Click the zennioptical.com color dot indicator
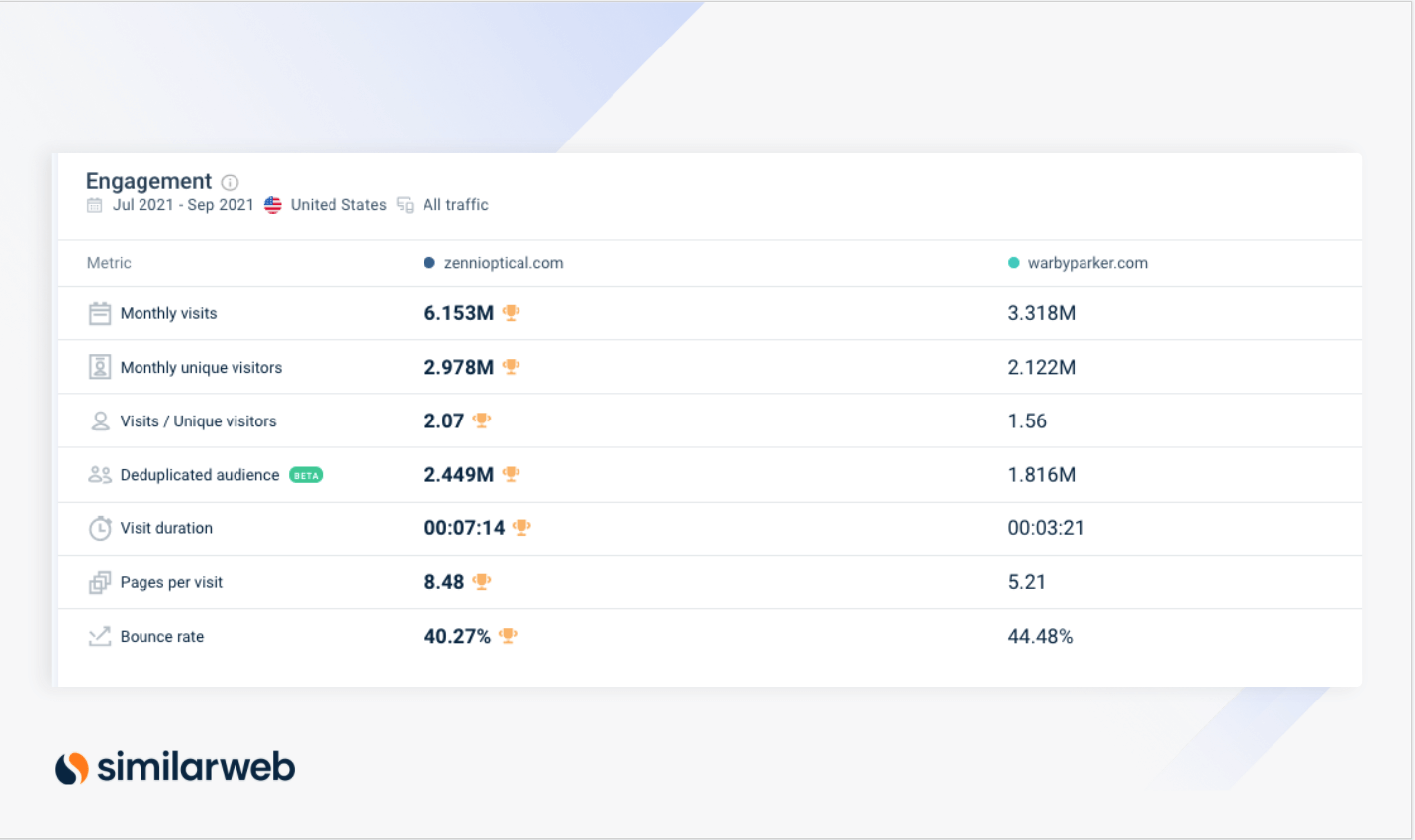 tap(425, 263)
